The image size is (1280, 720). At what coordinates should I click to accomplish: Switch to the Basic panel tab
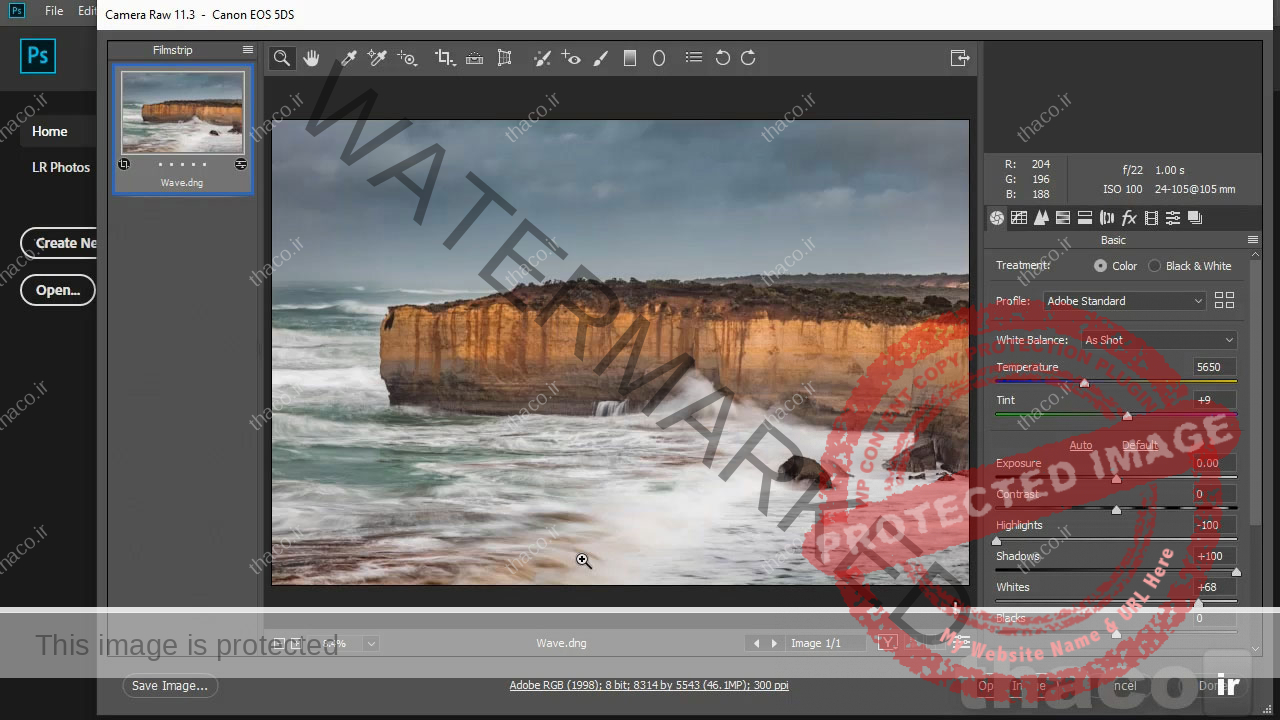pos(997,218)
